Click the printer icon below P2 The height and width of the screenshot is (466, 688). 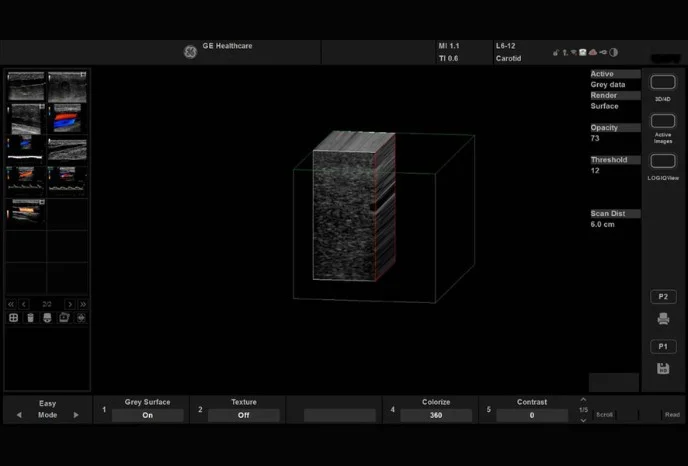(662, 319)
